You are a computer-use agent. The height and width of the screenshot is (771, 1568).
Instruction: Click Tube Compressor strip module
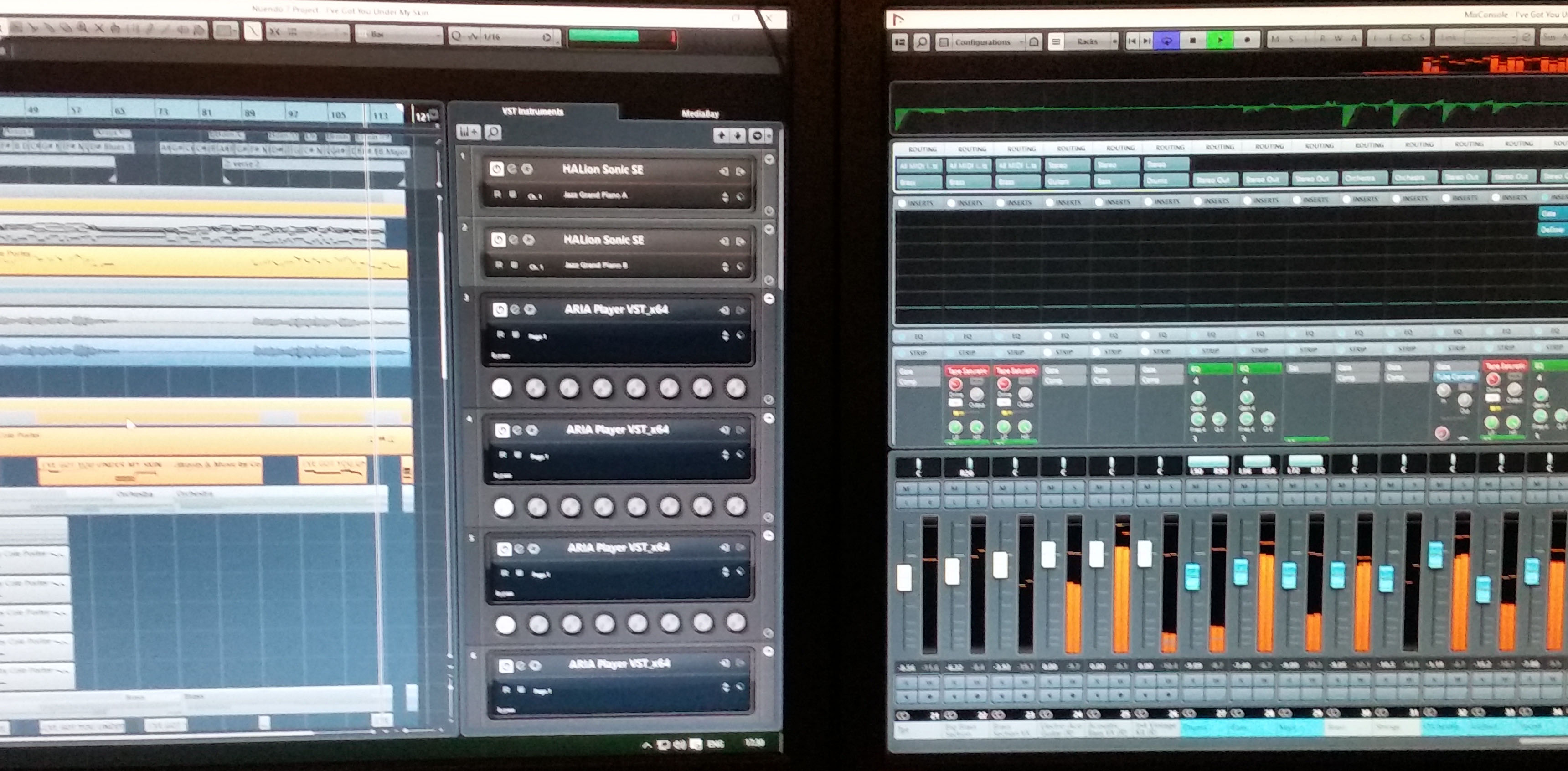tap(1455, 377)
